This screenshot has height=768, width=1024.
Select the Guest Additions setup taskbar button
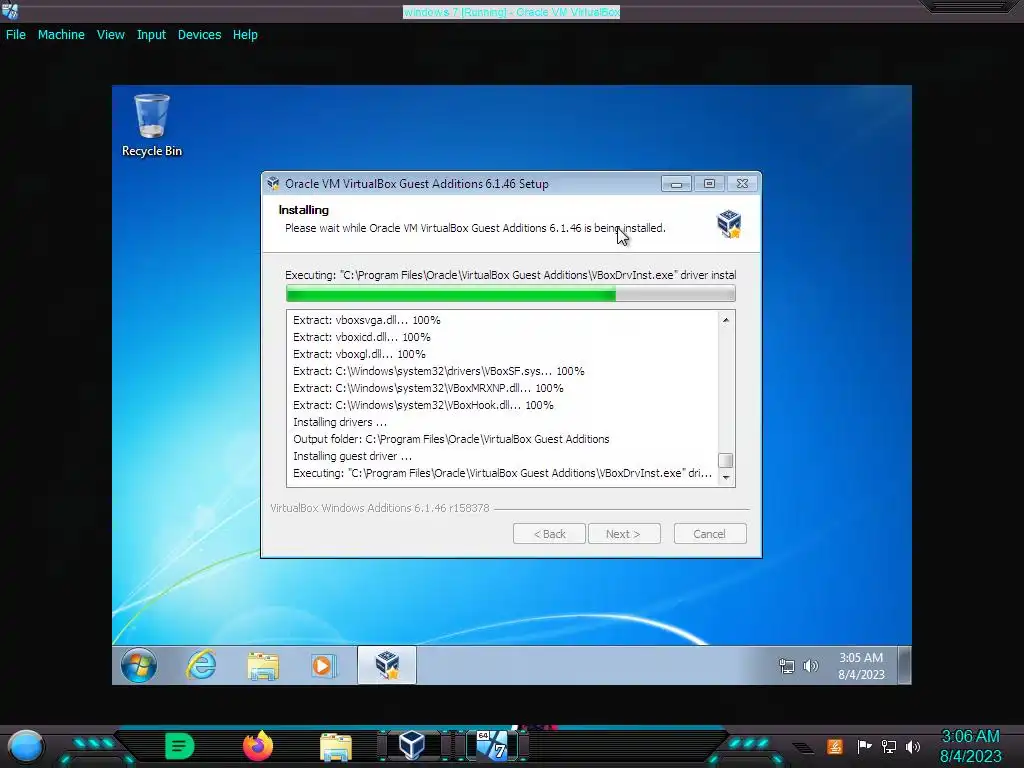click(x=387, y=665)
